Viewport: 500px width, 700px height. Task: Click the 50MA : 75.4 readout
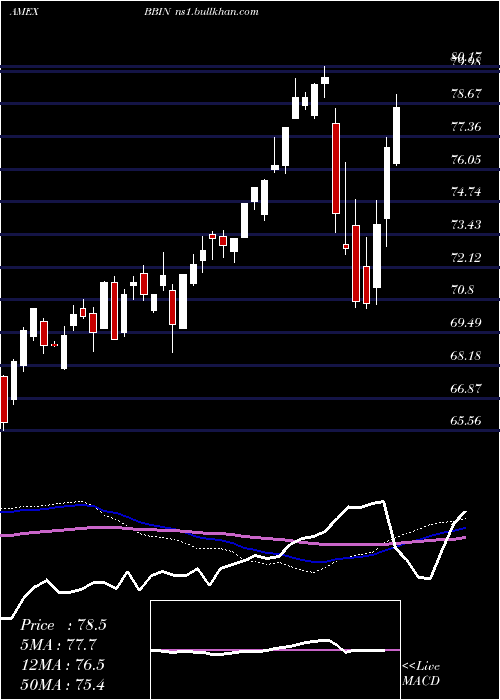click(x=62, y=684)
